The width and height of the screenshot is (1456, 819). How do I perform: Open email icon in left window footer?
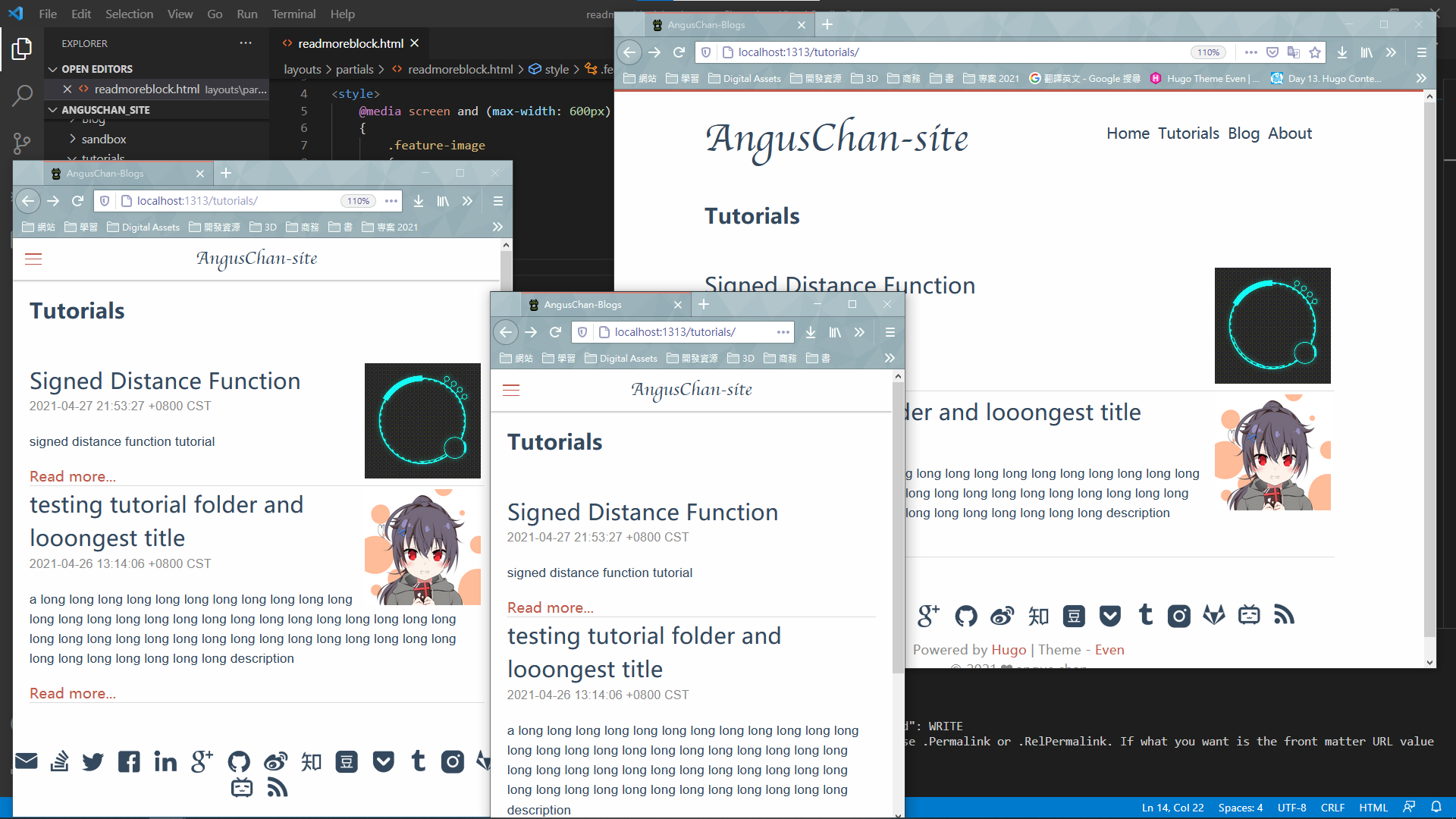[x=27, y=761]
